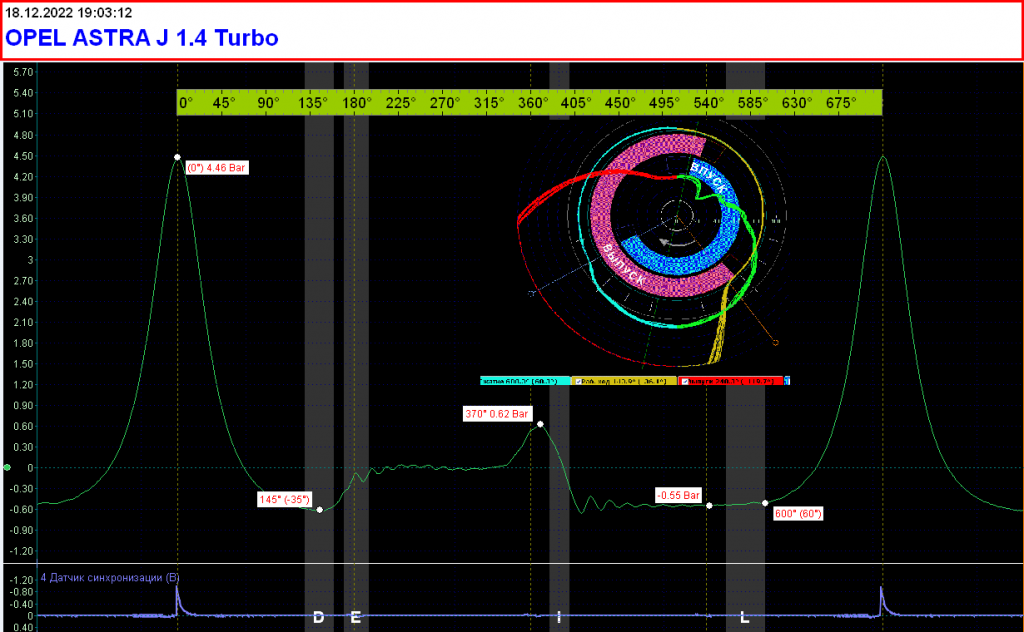Screen dimensions: 1024x632
Task: Click the small blue icon at the legend's right end
Action: (x=787, y=381)
